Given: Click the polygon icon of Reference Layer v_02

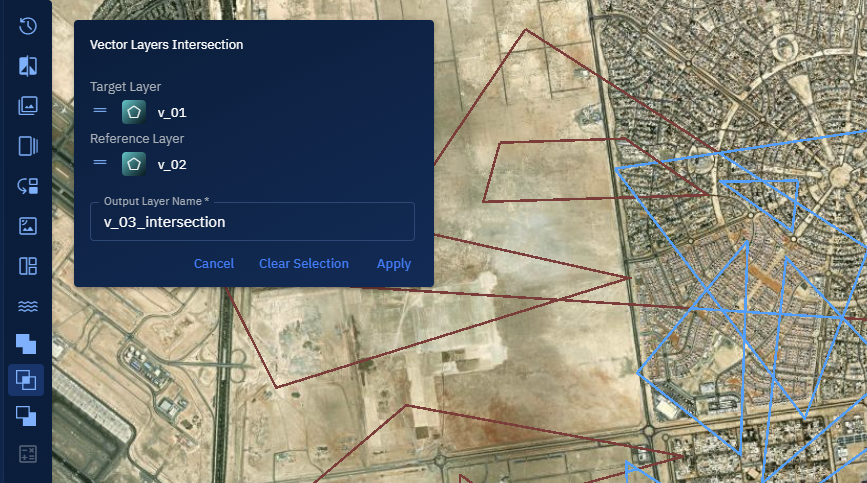Looking at the screenshot, I should (x=133, y=163).
